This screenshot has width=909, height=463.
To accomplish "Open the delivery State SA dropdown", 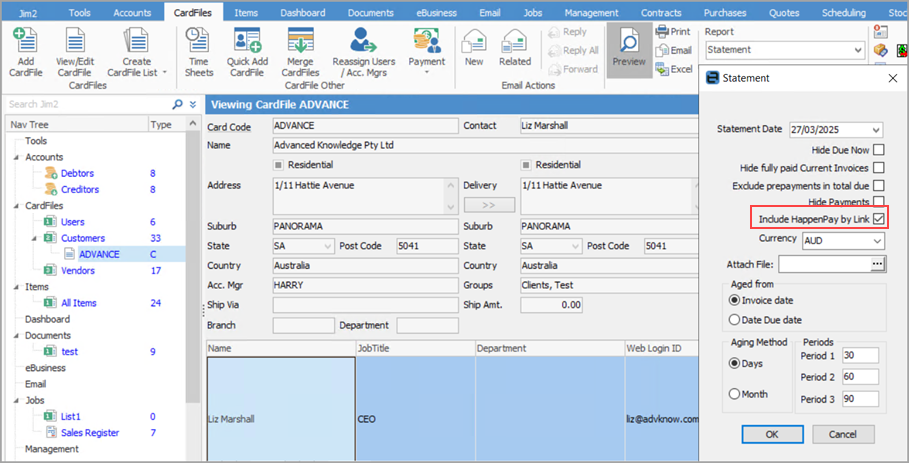I will (x=576, y=246).
